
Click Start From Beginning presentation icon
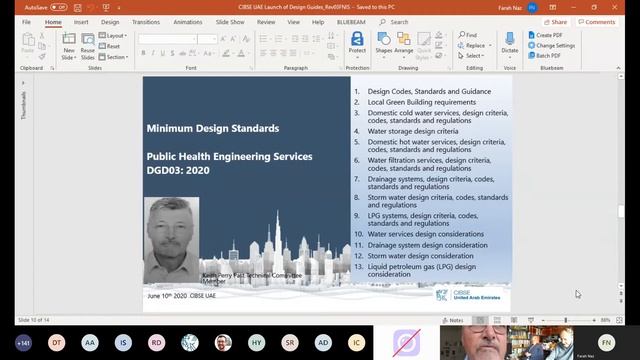point(106,7)
